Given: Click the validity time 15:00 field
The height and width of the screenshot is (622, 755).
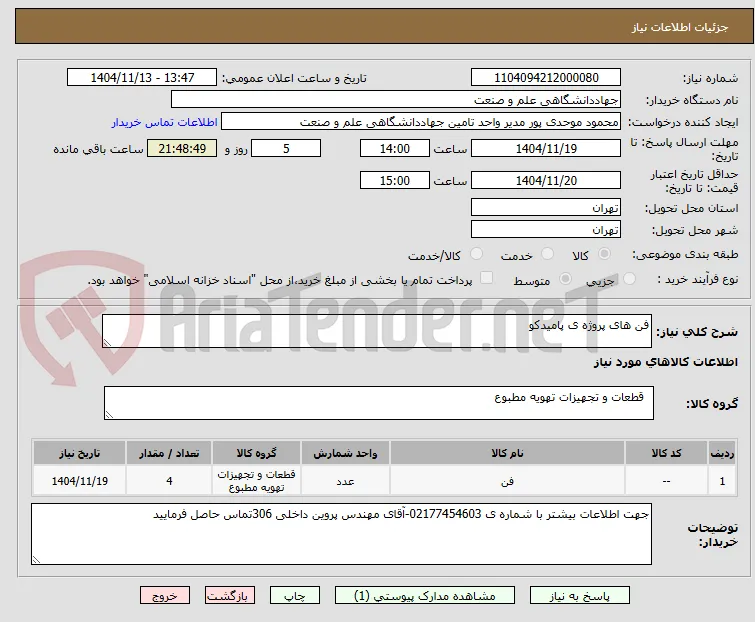Looking at the screenshot, I should click(x=395, y=180).
